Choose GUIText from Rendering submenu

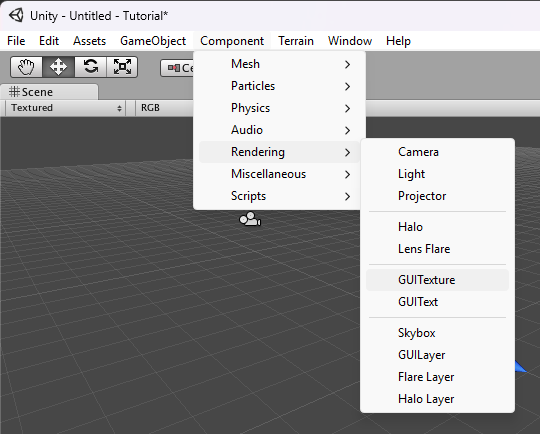437,302
